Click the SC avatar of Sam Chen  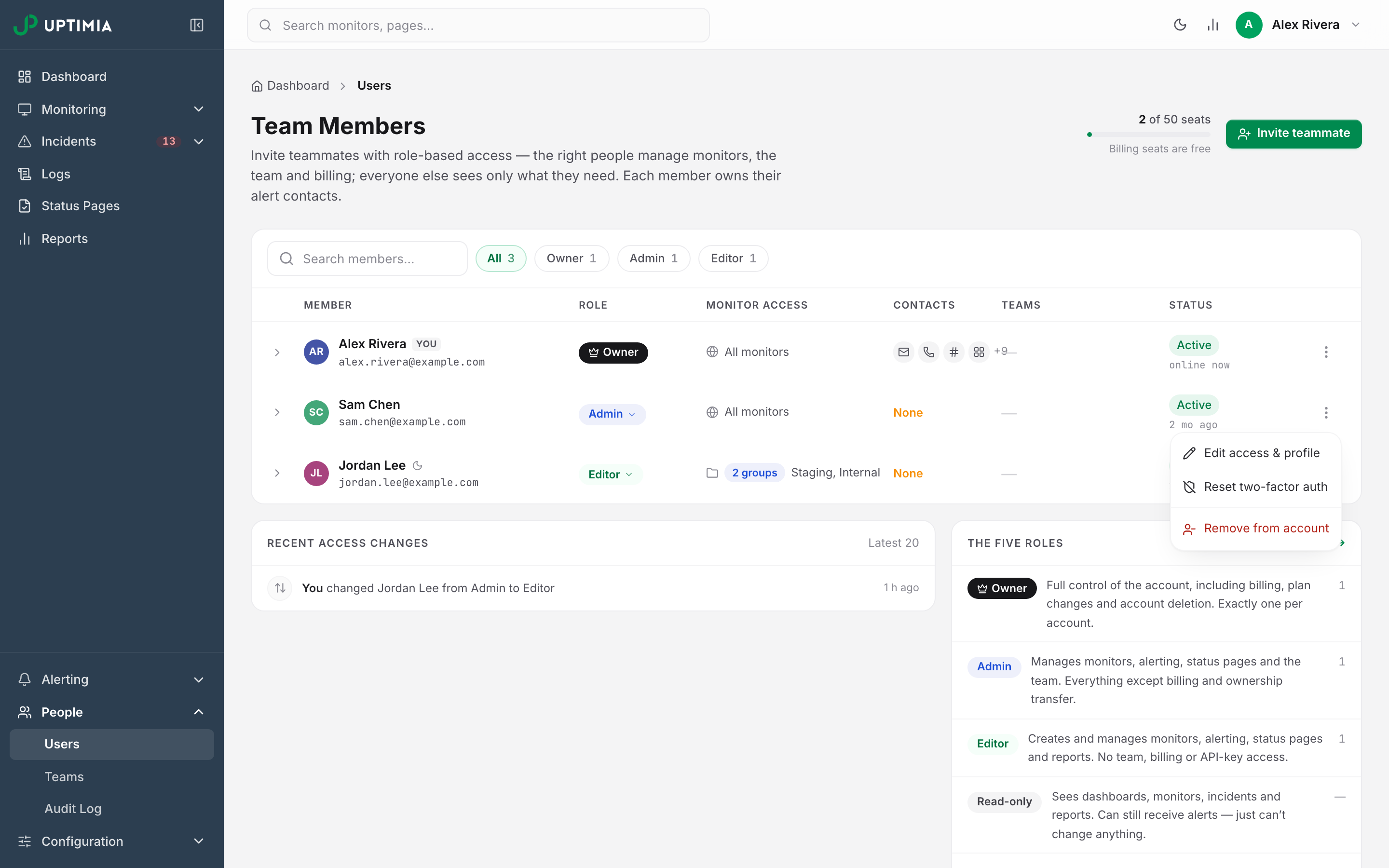coord(316,413)
